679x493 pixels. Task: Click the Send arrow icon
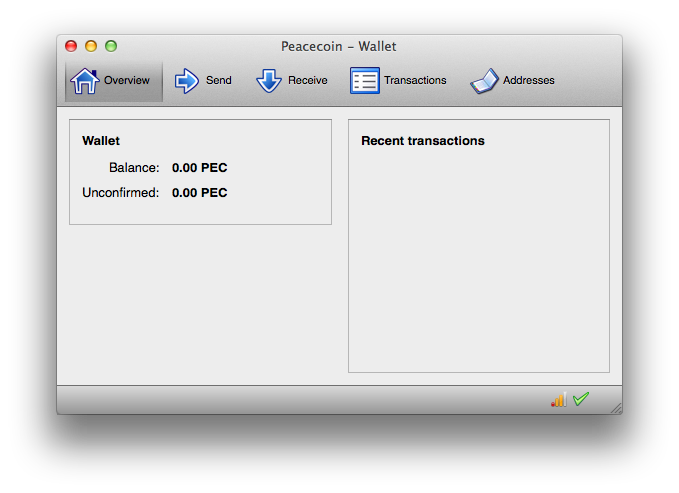coord(187,81)
